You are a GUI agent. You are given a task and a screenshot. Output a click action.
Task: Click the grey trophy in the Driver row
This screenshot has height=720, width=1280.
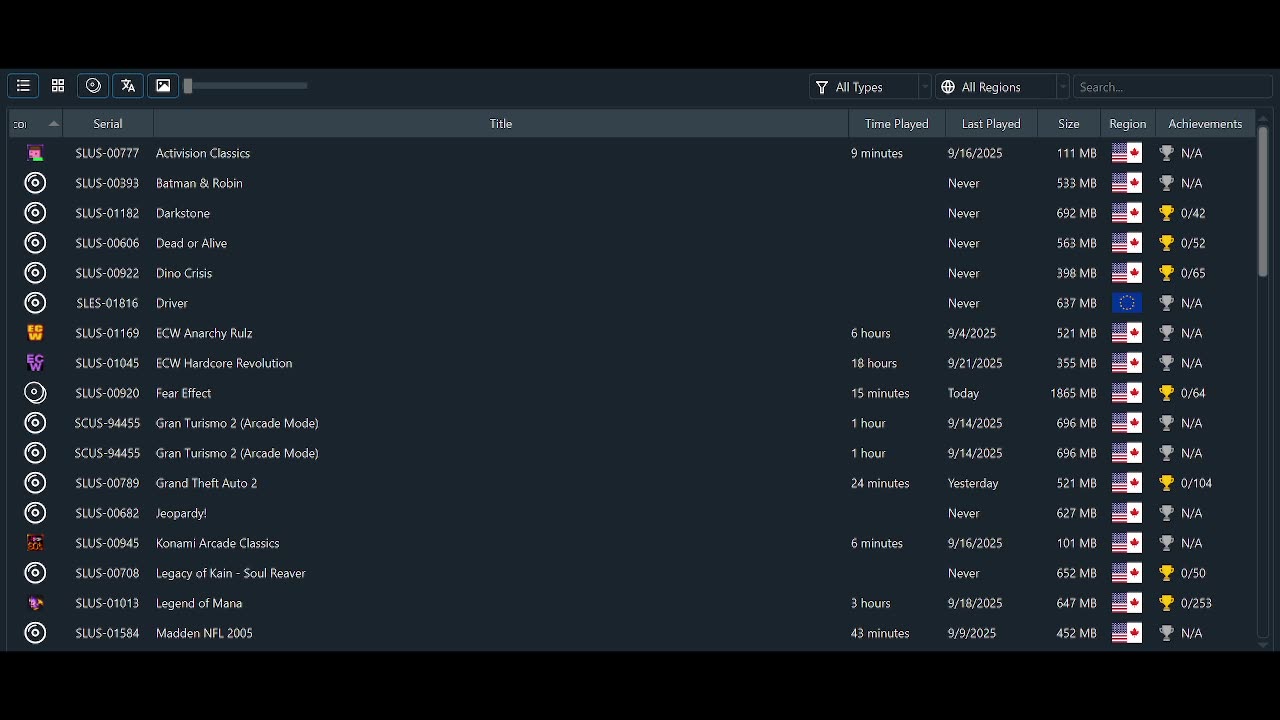coord(1166,303)
